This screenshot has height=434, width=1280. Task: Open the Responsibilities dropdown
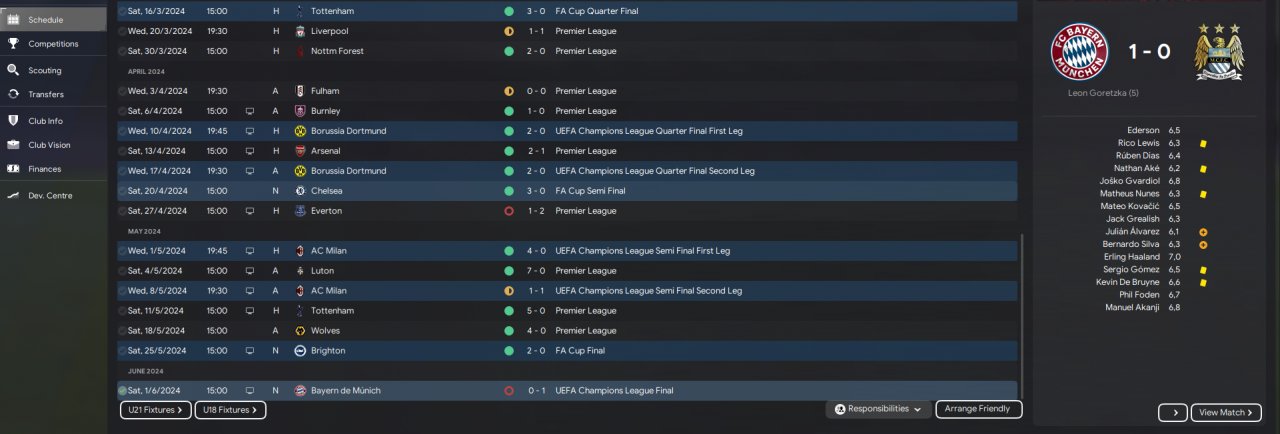click(878, 409)
